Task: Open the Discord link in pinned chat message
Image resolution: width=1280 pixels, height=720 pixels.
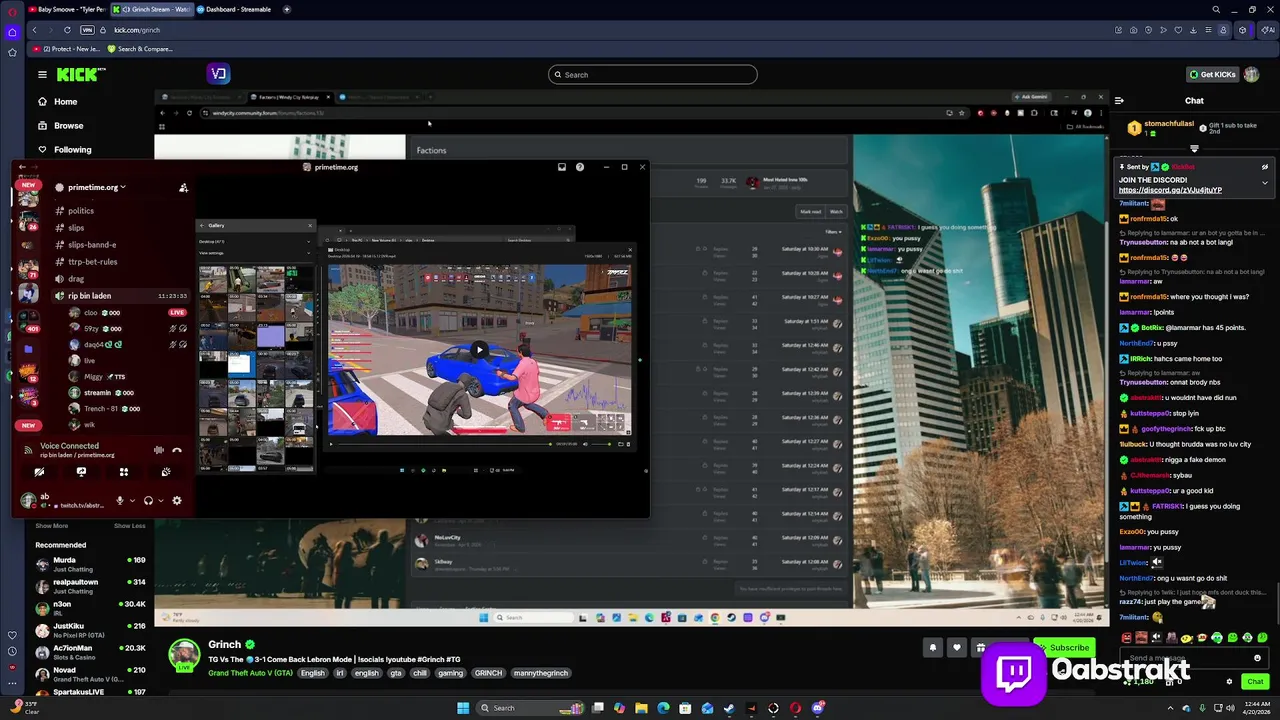Action: pyautogui.click(x=1170, y=190)
